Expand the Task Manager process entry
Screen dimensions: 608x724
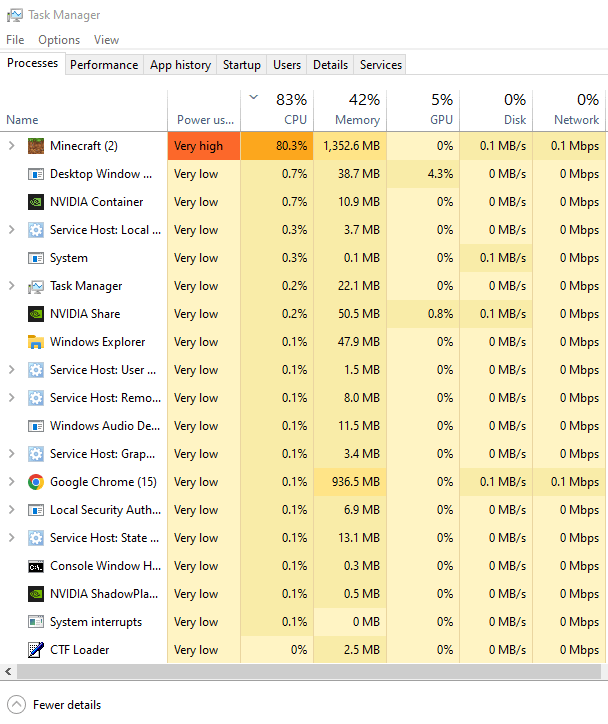pos(12,286)
